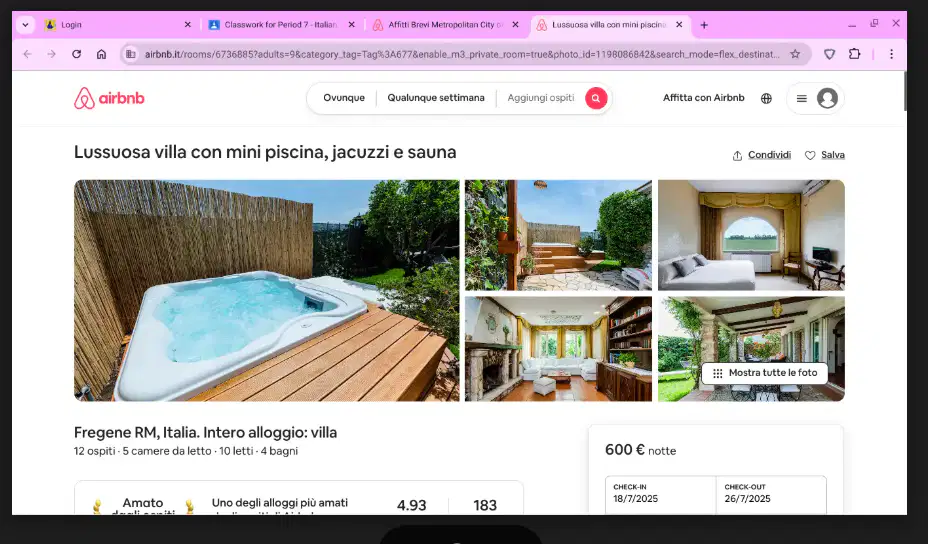
Task: Click the Airbnb logo
Action: (x=109, y=98)
